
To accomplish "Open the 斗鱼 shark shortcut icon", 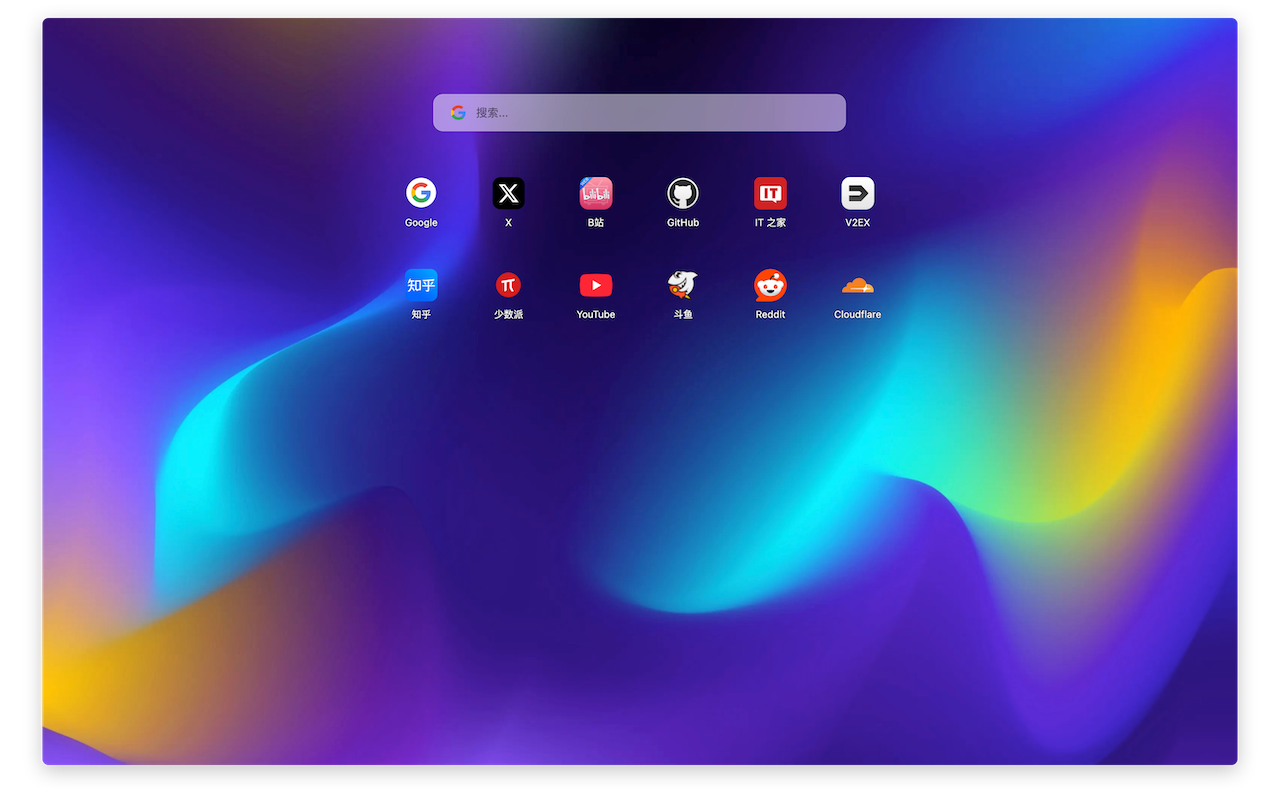I will [683, 285].
